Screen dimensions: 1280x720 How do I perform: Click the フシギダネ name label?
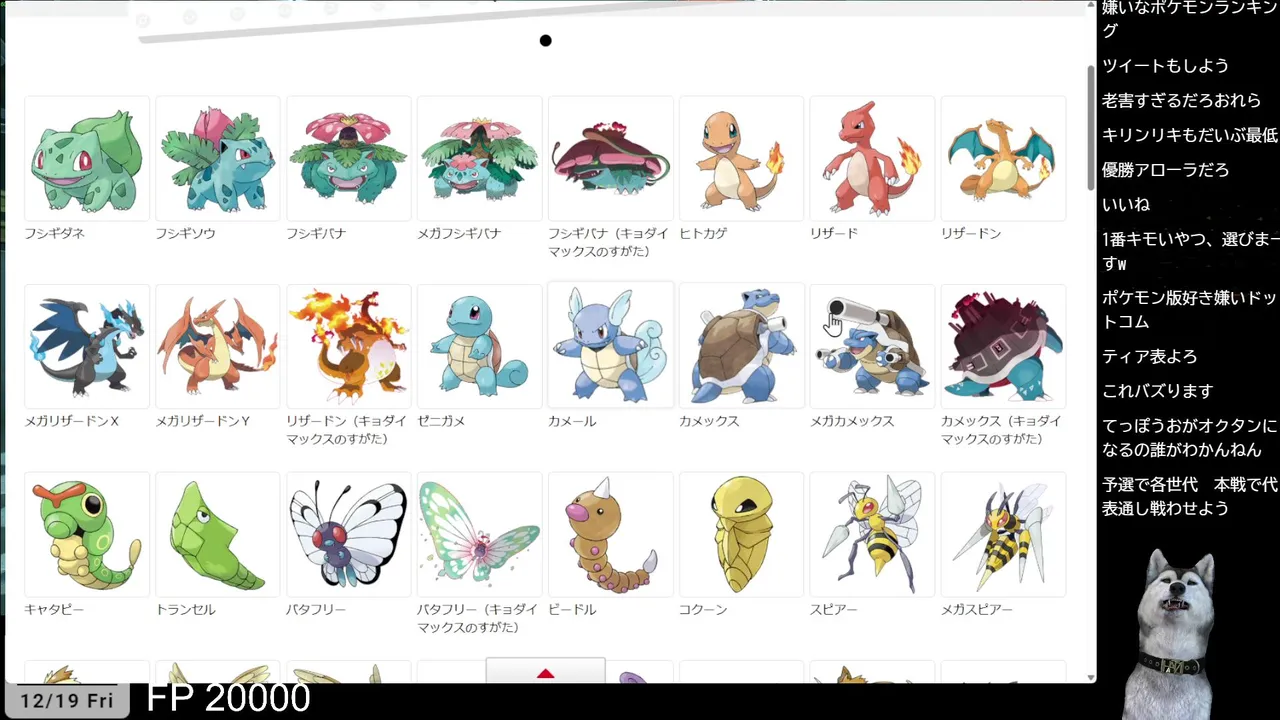(x=55, y=233)
